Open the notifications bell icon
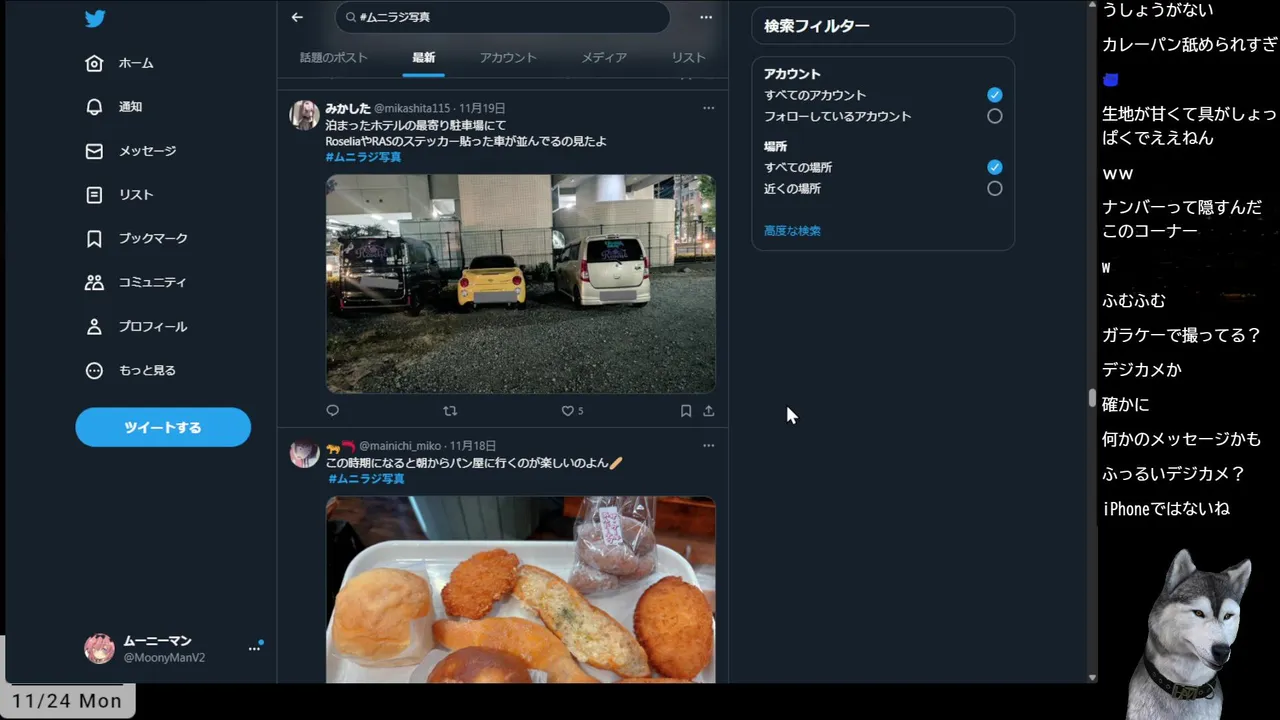The width and height of the screenshot is (1280, 720). 94,107
